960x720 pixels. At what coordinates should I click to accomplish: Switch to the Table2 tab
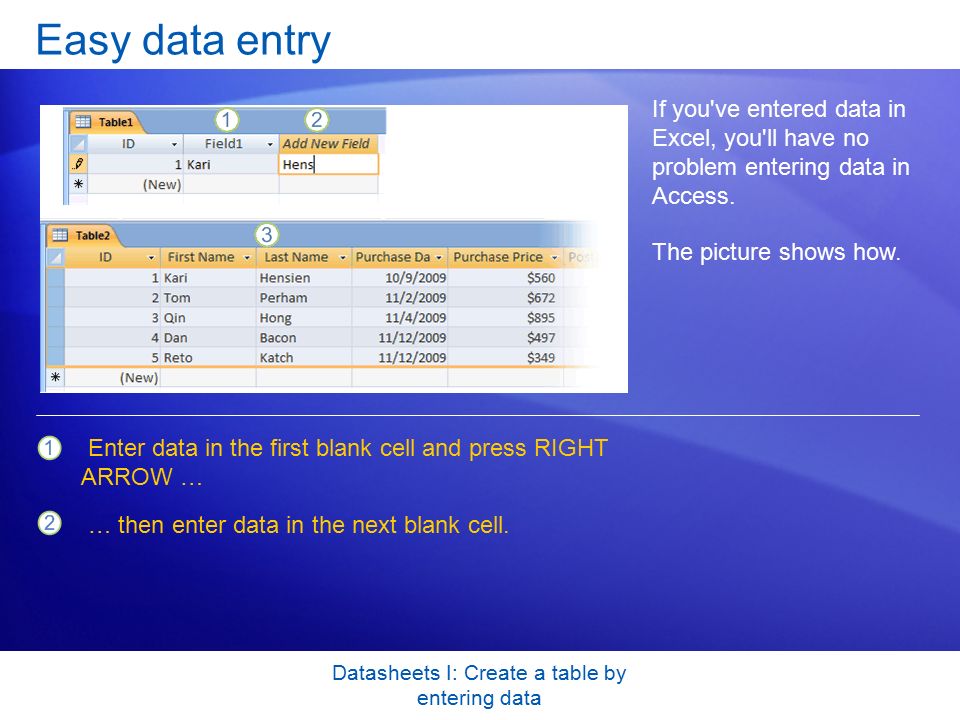(x=83, y=235)
